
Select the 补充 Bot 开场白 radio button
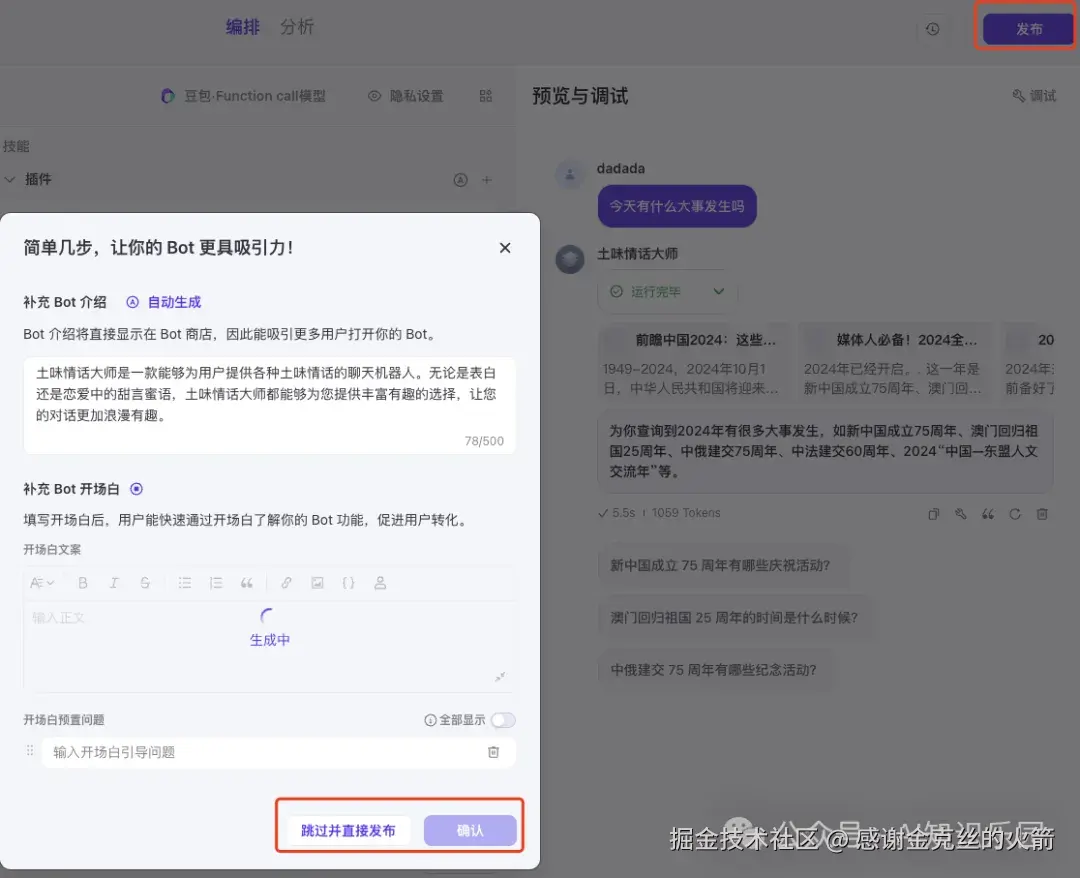click(136, 489)
